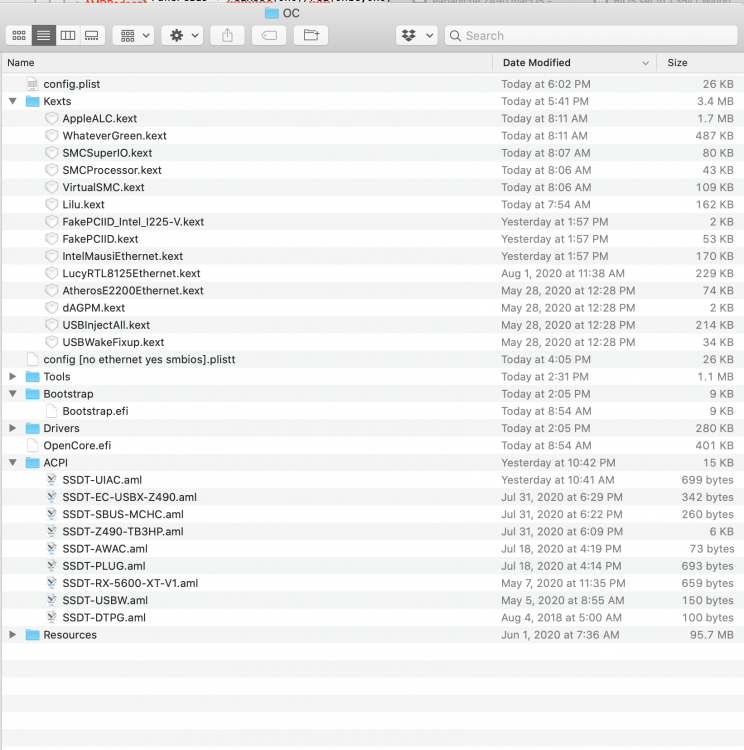Viewport: 744px width, 750px height.
Task: Select the USBInjectAll.kext icon
Action: [52, 325]
